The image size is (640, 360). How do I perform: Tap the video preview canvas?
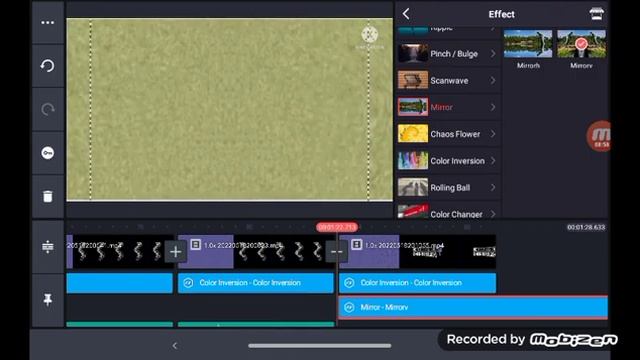point(229,109)
